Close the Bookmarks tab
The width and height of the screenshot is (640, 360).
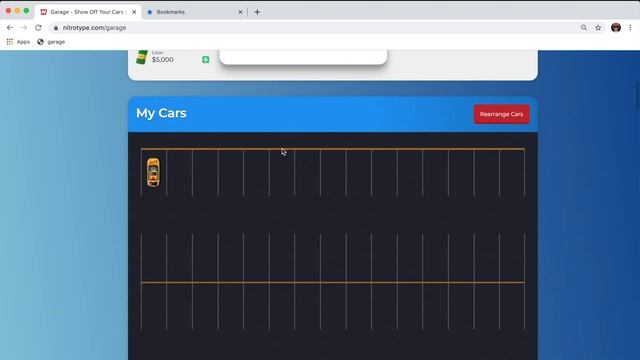pos(240,12)
